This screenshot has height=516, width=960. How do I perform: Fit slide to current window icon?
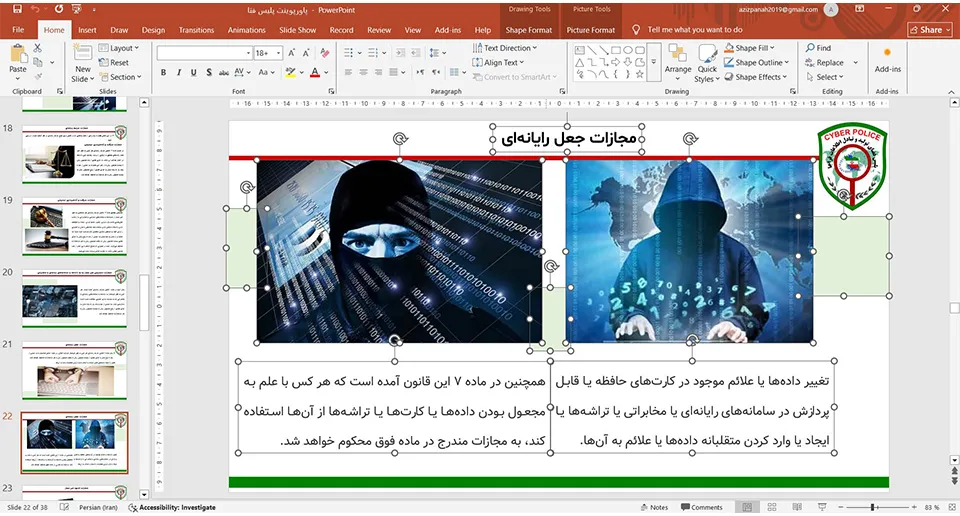tap(951, 507)
